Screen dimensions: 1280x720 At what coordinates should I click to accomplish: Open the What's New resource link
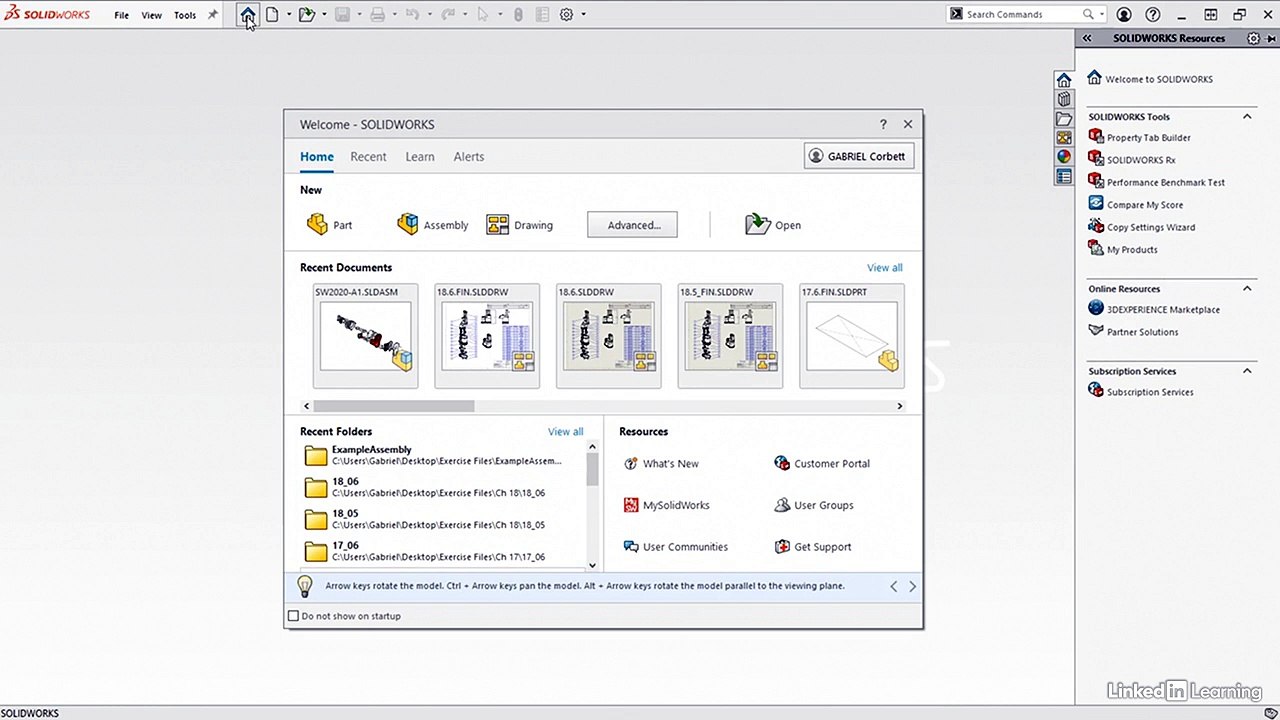pos(661,464)
